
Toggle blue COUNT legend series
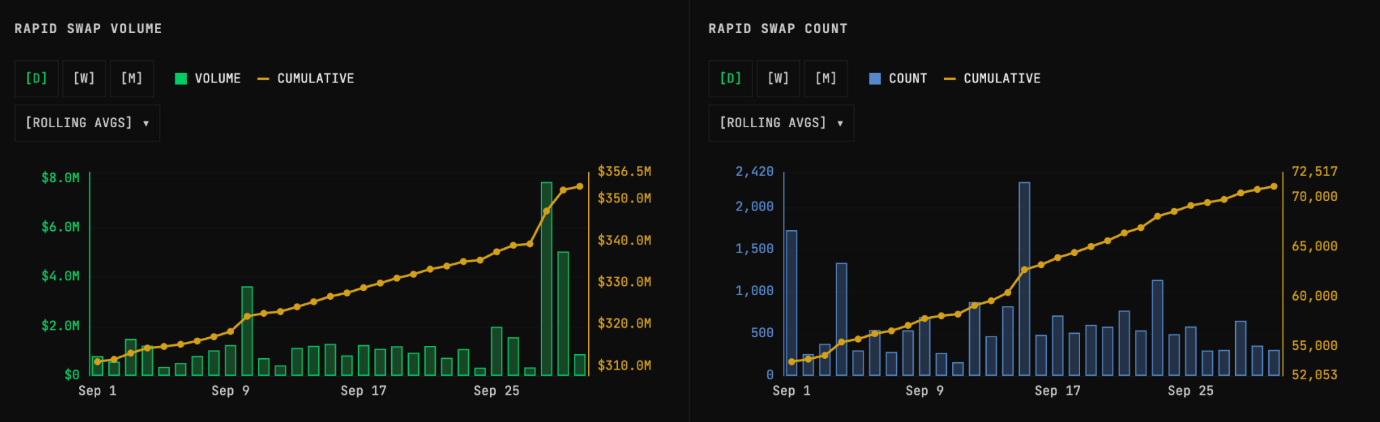(898, 78)
